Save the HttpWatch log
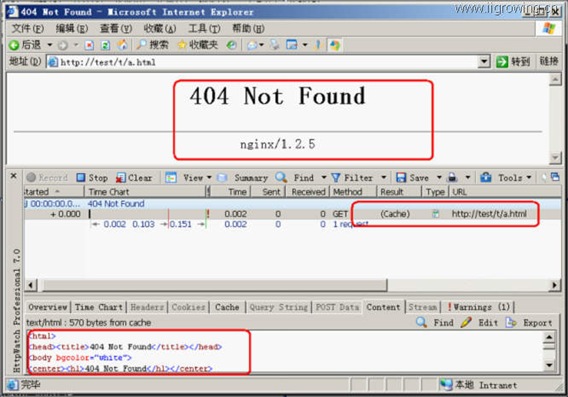Screen dimensions: 568x397 (412, 177)
